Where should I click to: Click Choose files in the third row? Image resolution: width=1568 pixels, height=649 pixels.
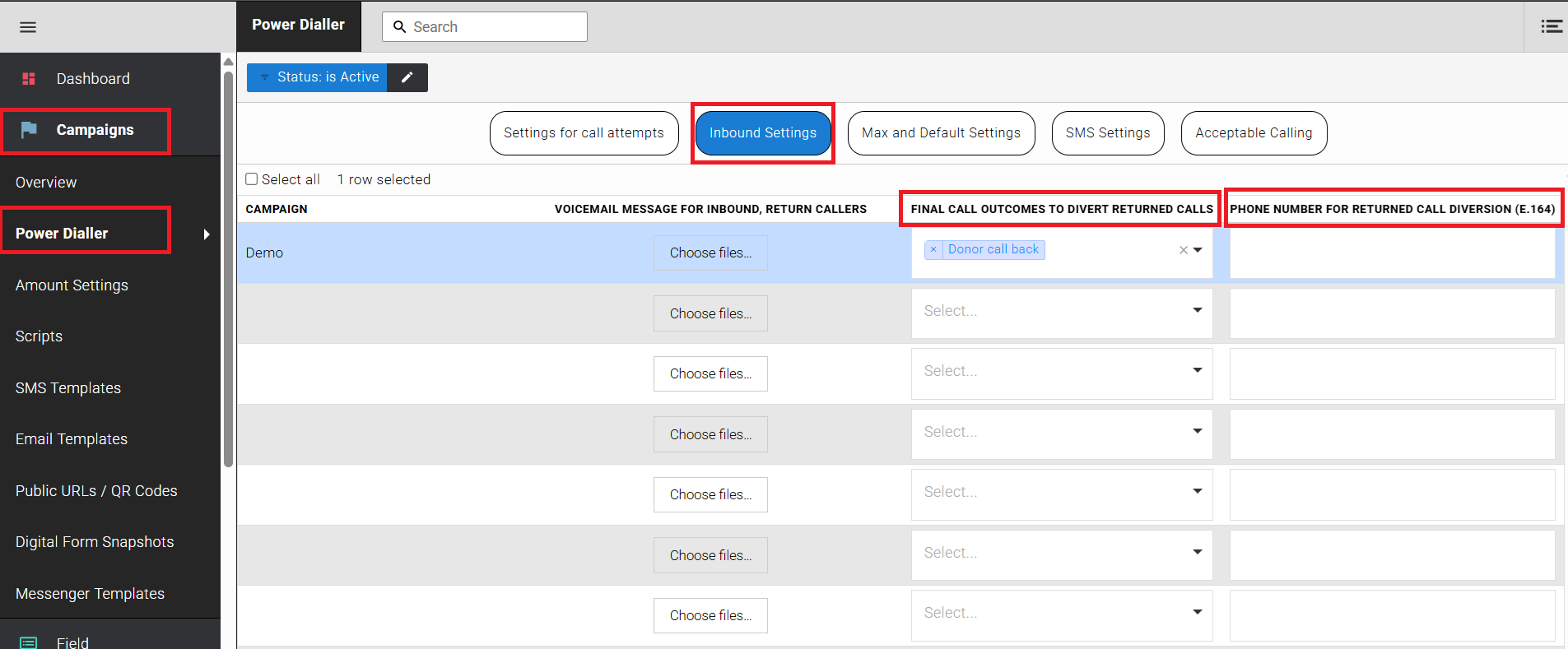pyautogui.click(x=710, y=374)
